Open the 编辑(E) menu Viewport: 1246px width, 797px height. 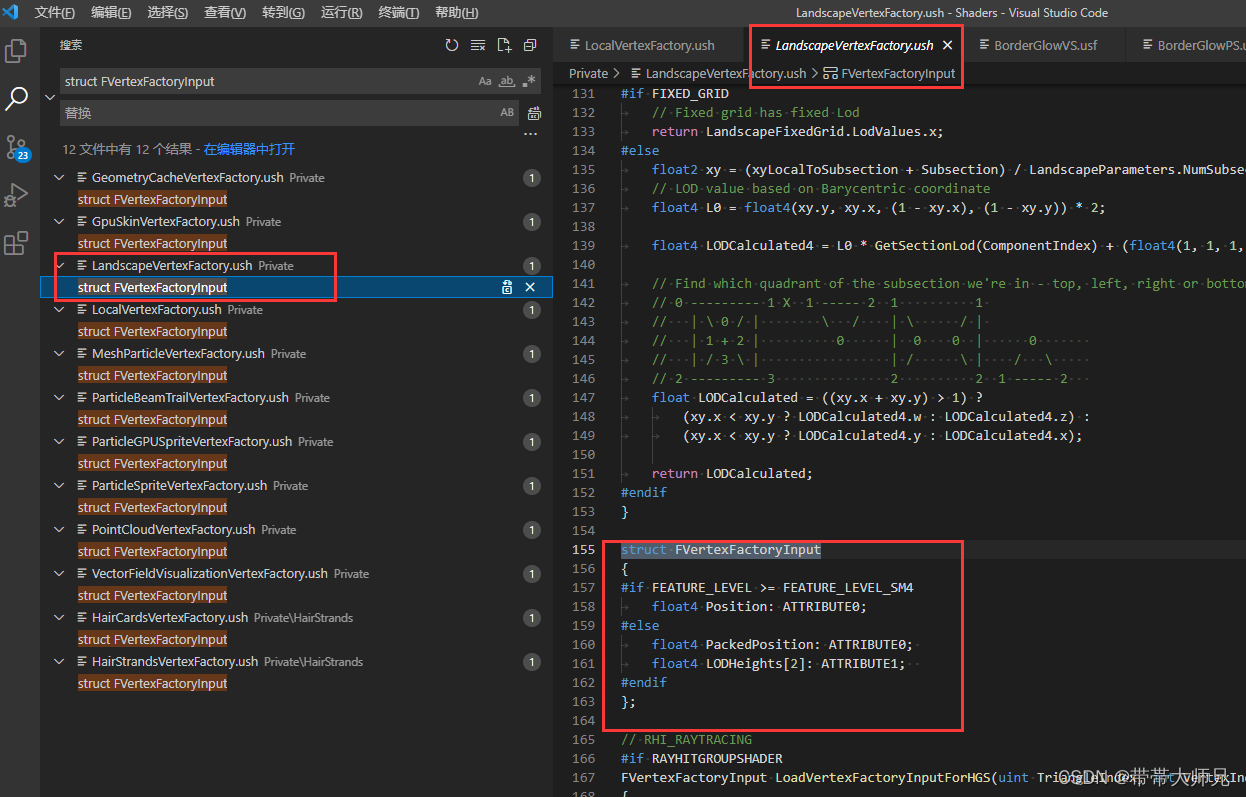point(111,13)
